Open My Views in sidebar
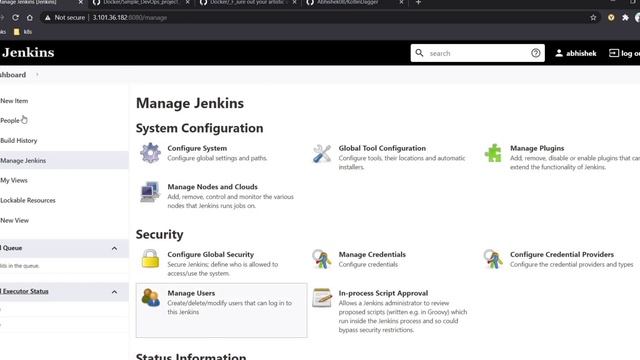640x360 pixels. point(13,180)
